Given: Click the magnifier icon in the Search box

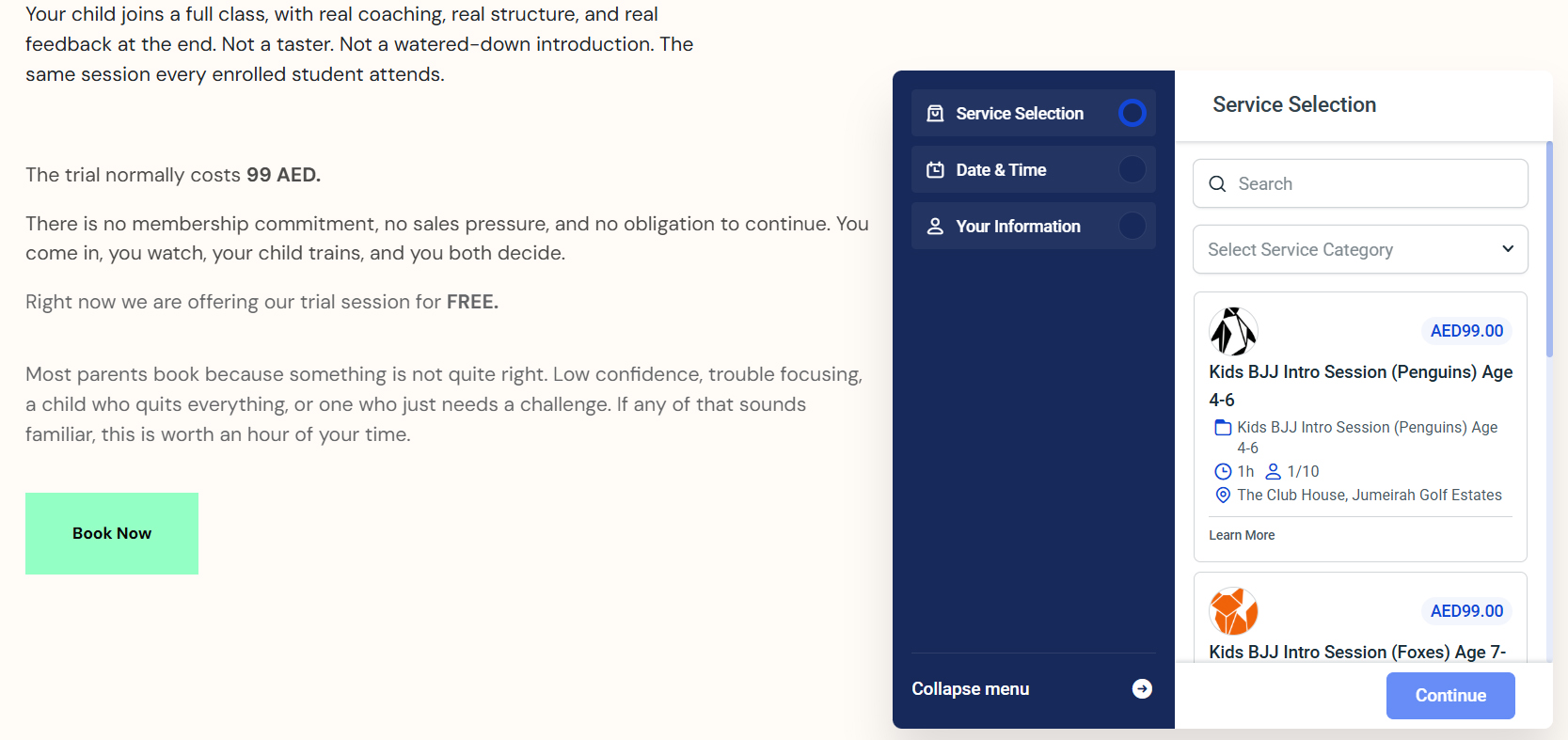Looking at the screenshot, I should [x=1217, y=184].
